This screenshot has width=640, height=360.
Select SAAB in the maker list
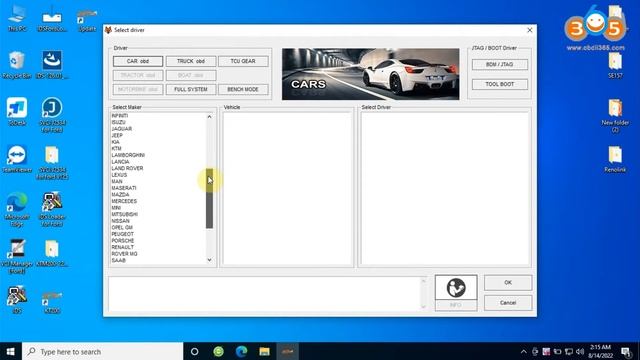[x=119, y=260]
